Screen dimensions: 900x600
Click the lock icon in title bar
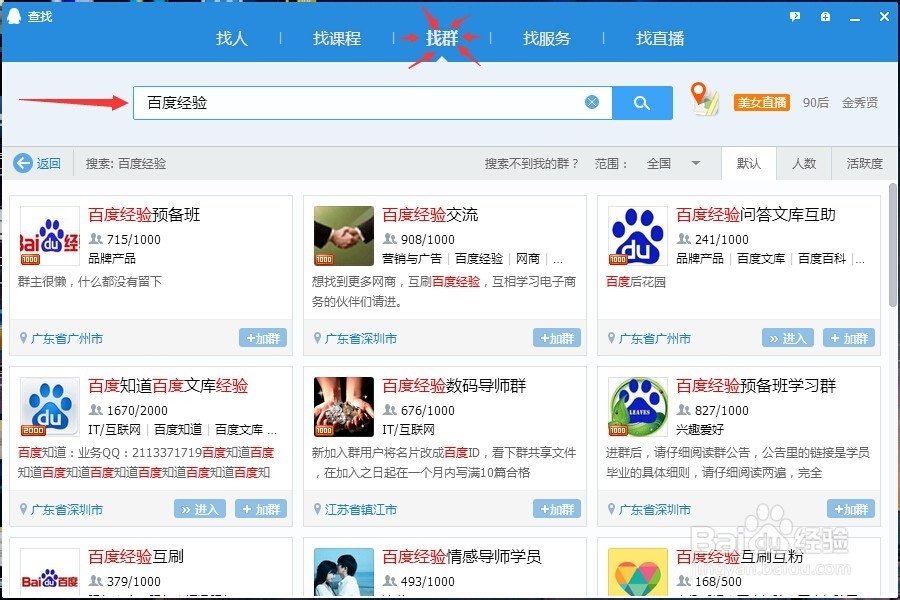pos(825,17)
